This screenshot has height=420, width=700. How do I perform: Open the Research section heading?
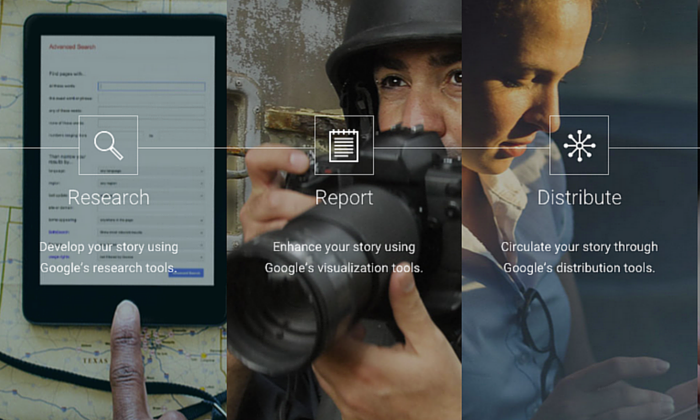pos(108,197)
